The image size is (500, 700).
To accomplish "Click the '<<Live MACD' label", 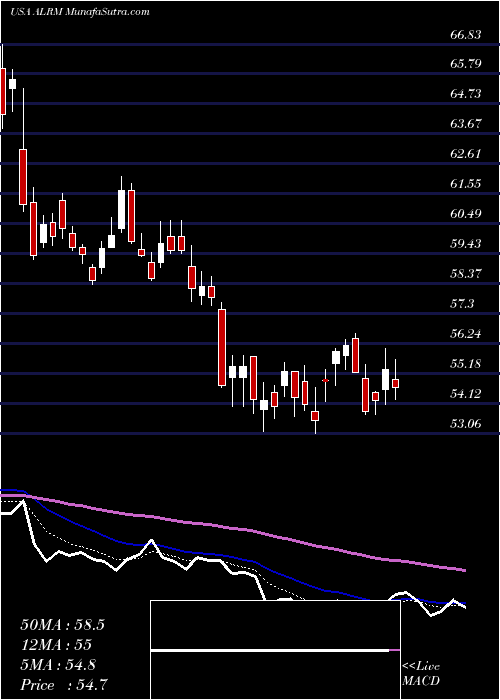I will point(421,674).
